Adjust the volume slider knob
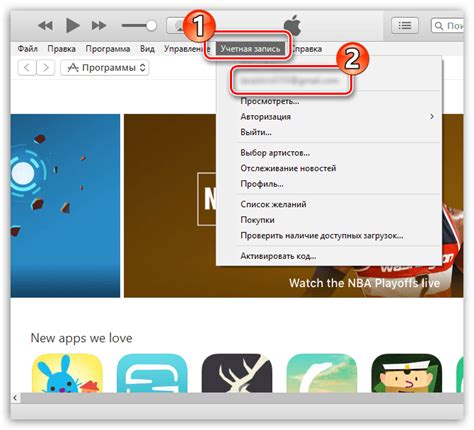The height and width of the screenshot is (430, 474). click(151, 25)
